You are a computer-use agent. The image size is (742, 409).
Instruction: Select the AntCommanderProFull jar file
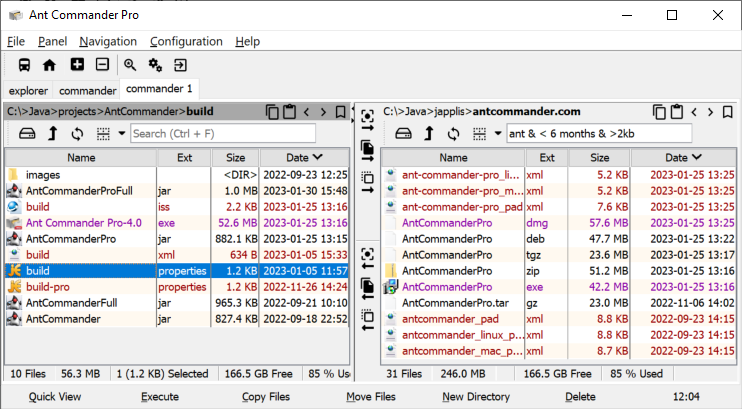click(x=177, y=191)
